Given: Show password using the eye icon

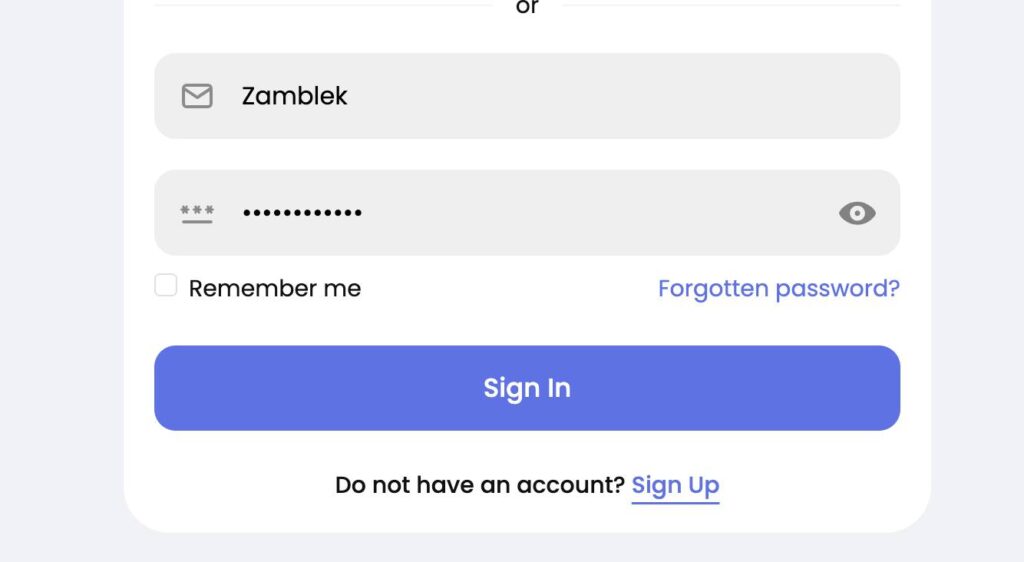Looking at the screenshot, I should pos(857,213).
